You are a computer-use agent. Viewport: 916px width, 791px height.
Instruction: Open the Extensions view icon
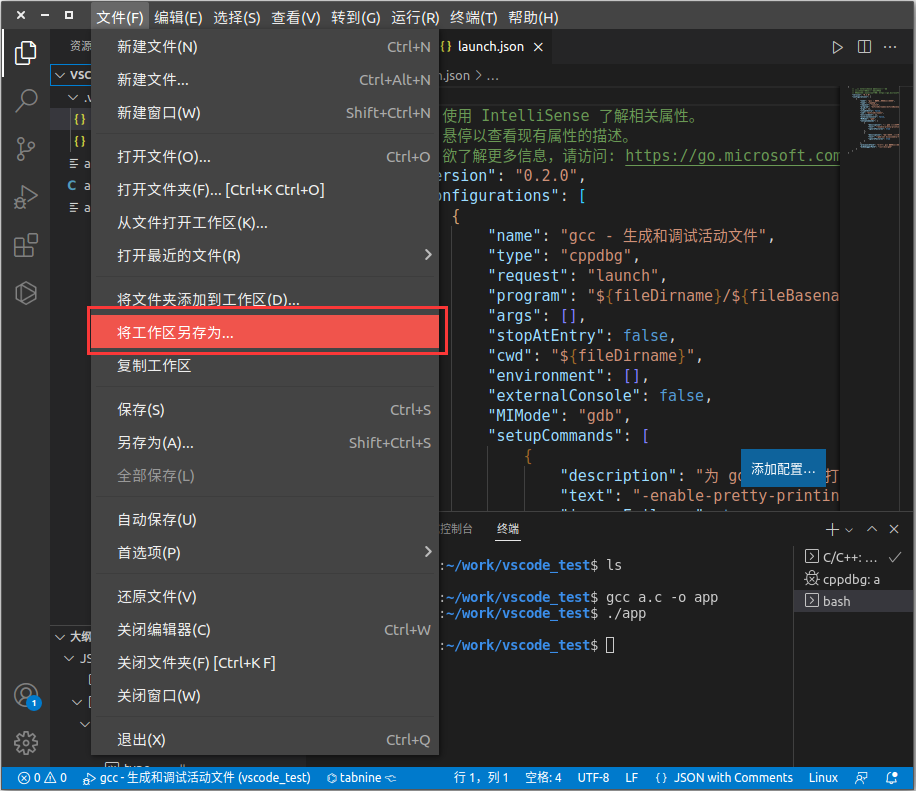coord(26,245)
